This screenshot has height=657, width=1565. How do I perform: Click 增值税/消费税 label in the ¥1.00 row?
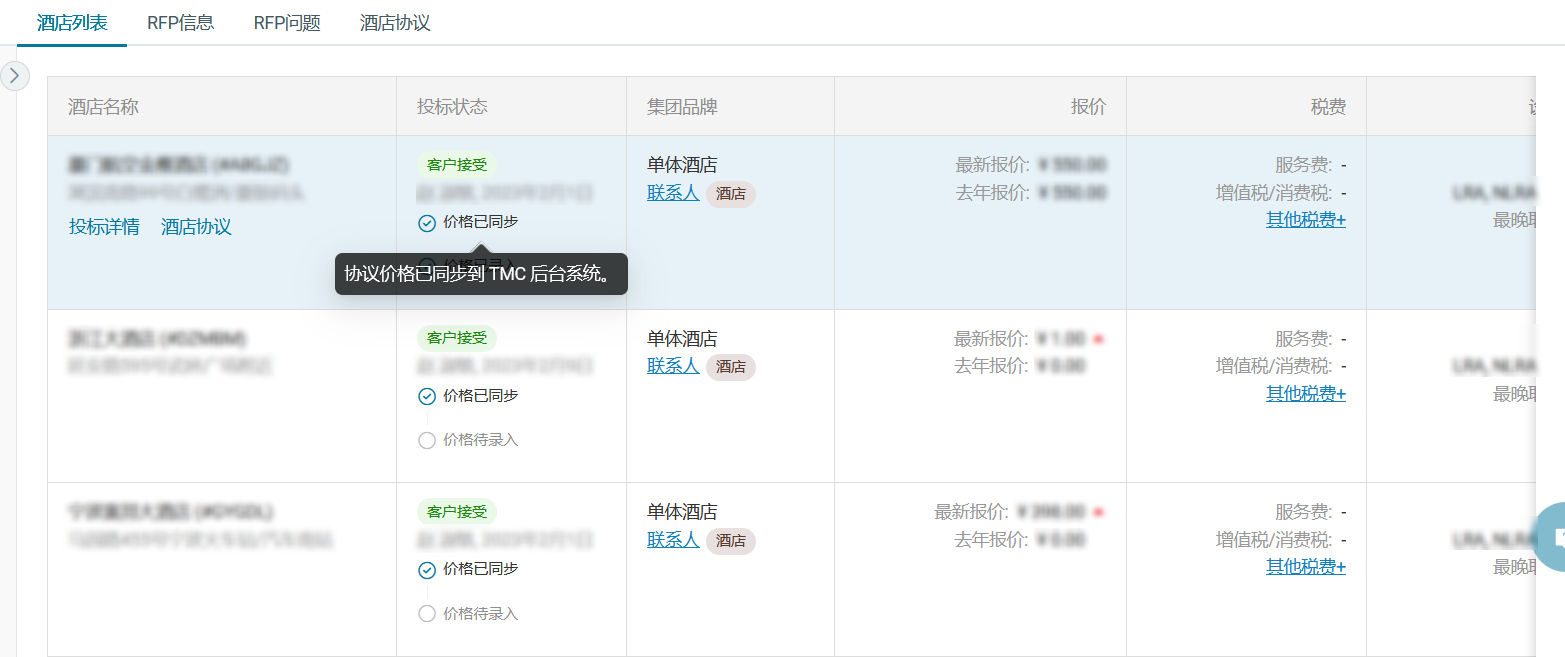pyautogui.click(x=1275, y=366)
